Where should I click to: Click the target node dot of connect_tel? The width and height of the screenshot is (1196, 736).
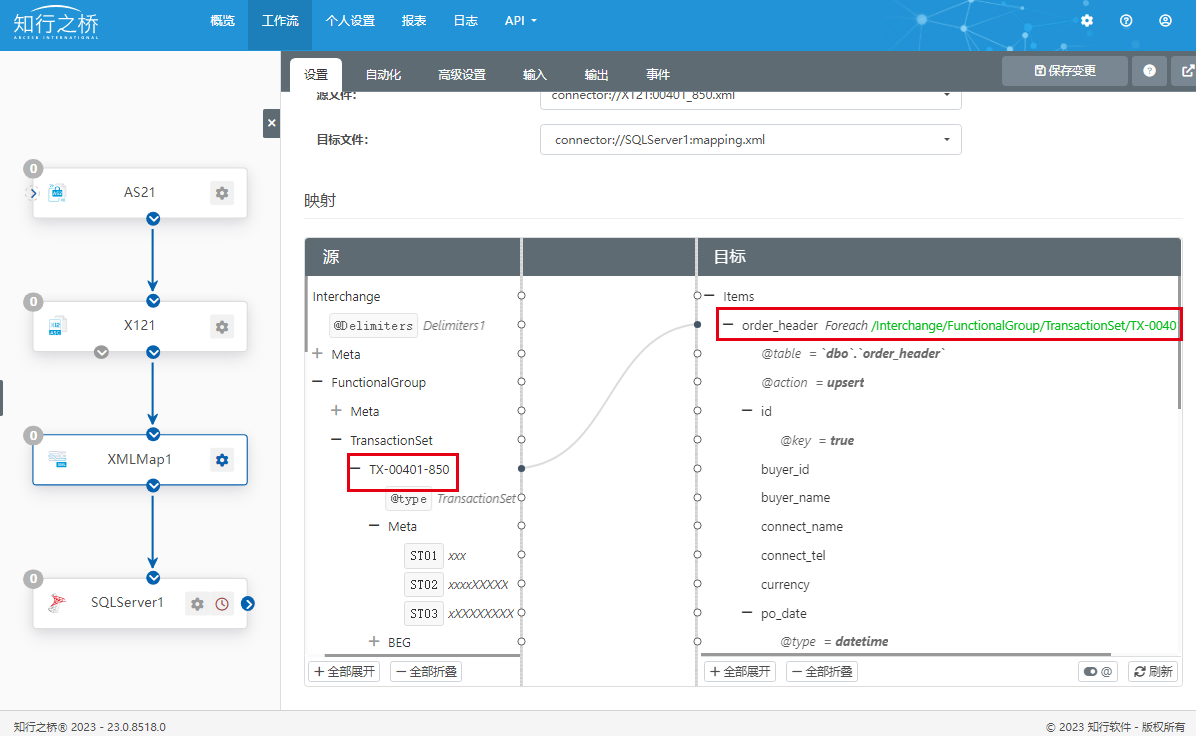coord(697,554)
